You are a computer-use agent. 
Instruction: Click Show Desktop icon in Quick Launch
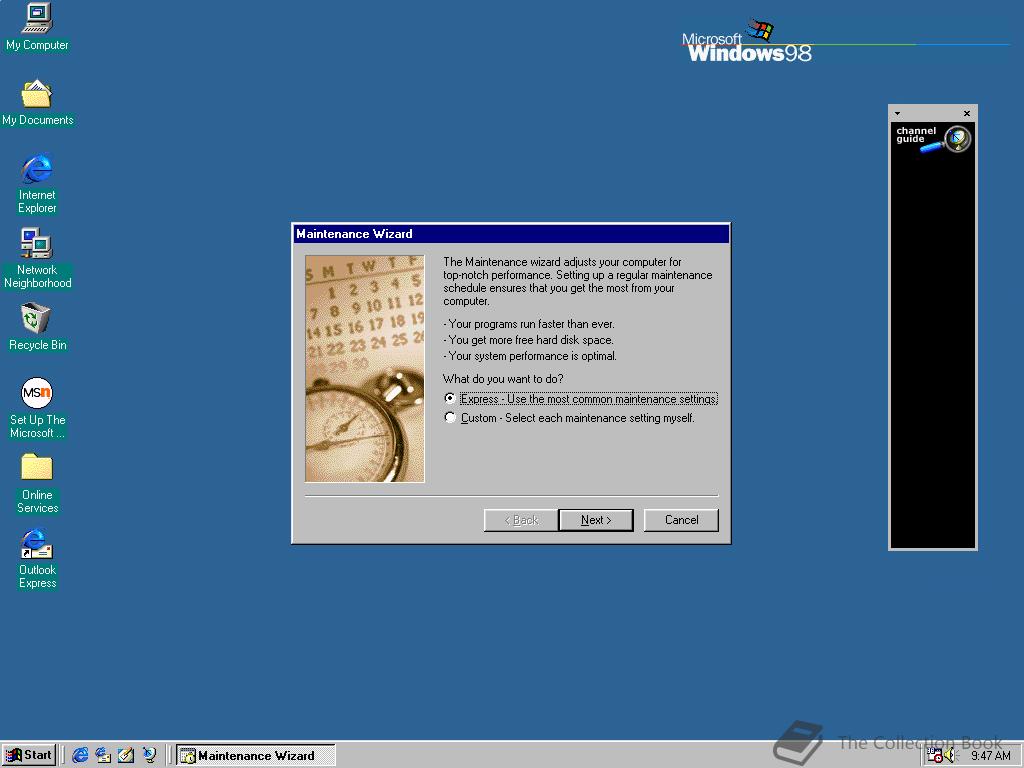[126, 755]
